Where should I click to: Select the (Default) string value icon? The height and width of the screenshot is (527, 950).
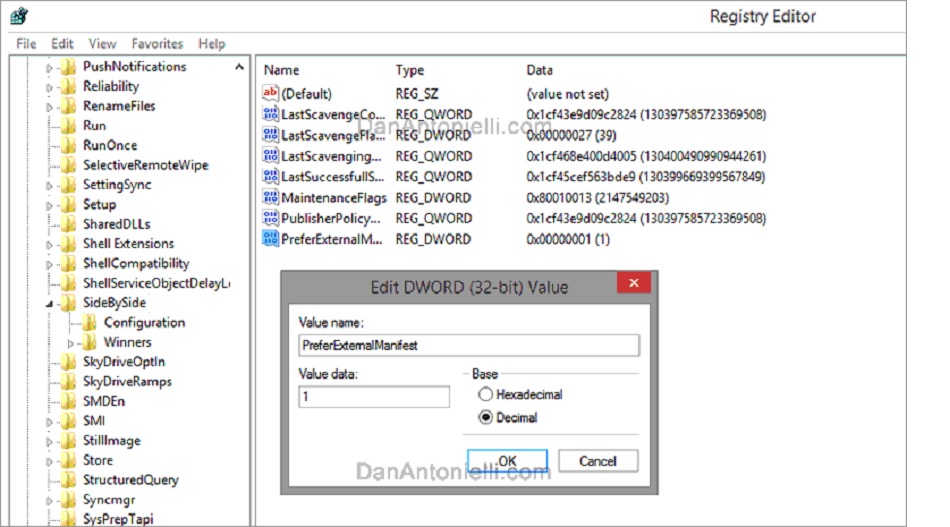point(269,93)
